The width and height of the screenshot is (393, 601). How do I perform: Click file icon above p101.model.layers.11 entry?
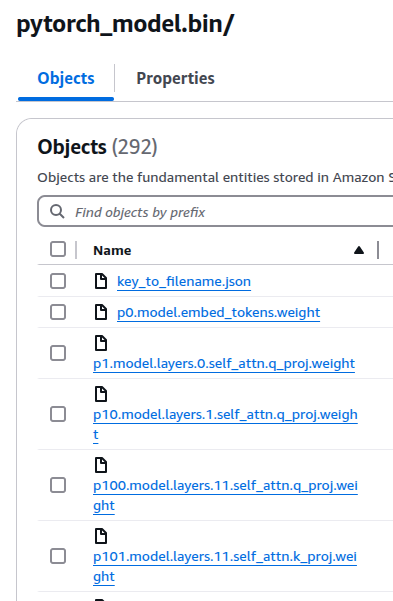101,536
